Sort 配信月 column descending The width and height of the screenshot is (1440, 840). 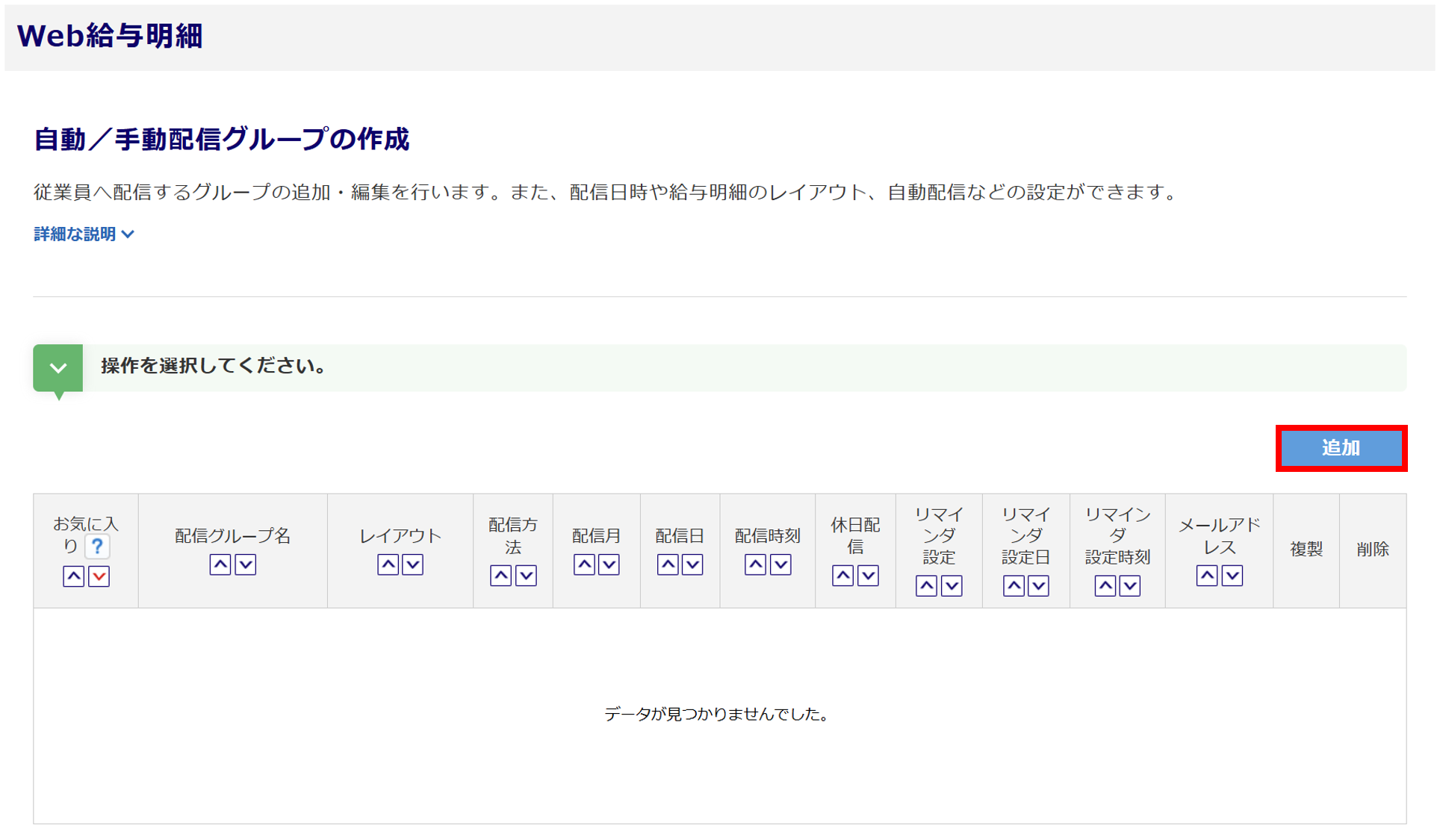[x=609, y=564]
